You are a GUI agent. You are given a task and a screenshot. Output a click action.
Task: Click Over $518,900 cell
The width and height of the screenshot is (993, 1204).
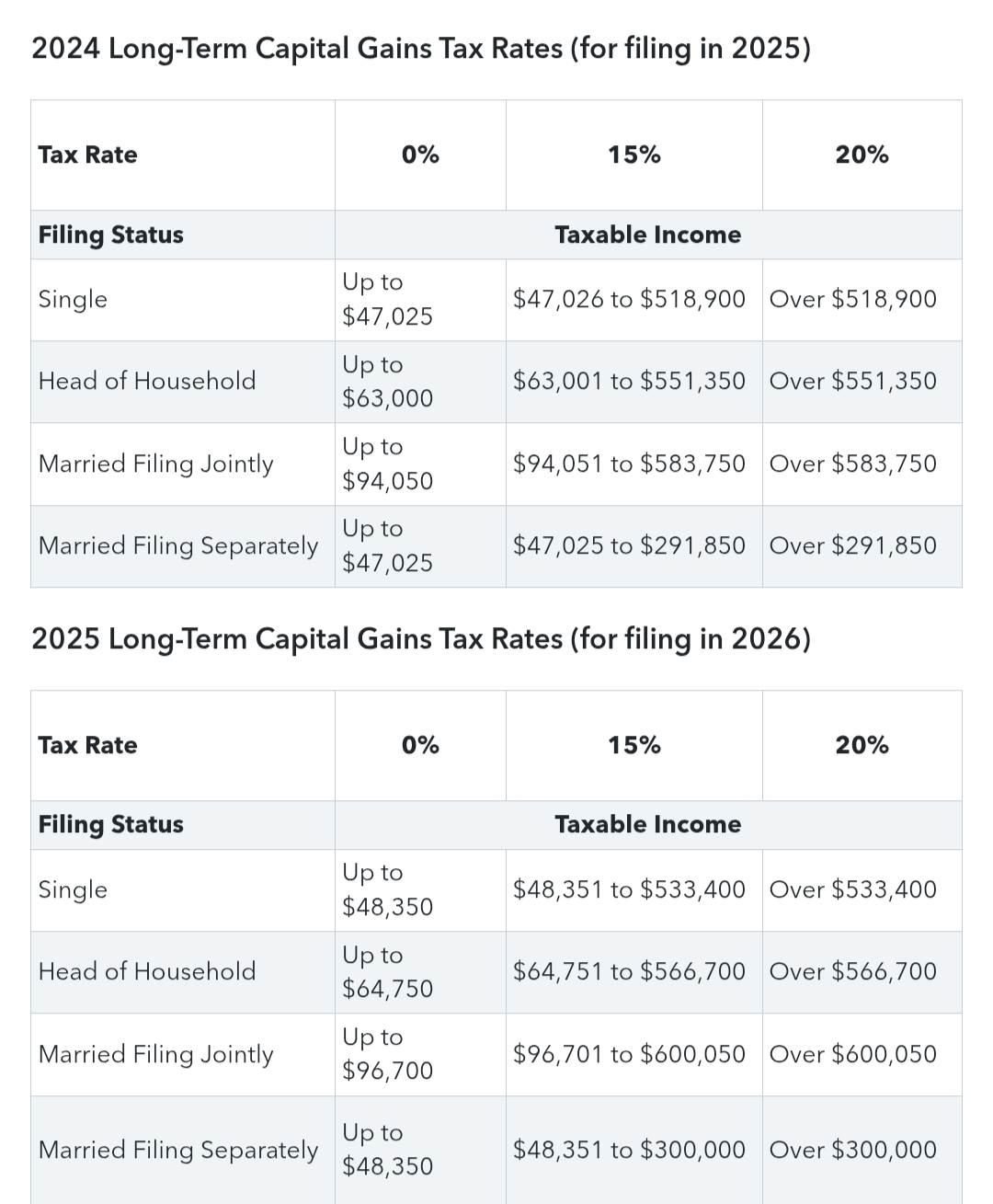point(862,300)
